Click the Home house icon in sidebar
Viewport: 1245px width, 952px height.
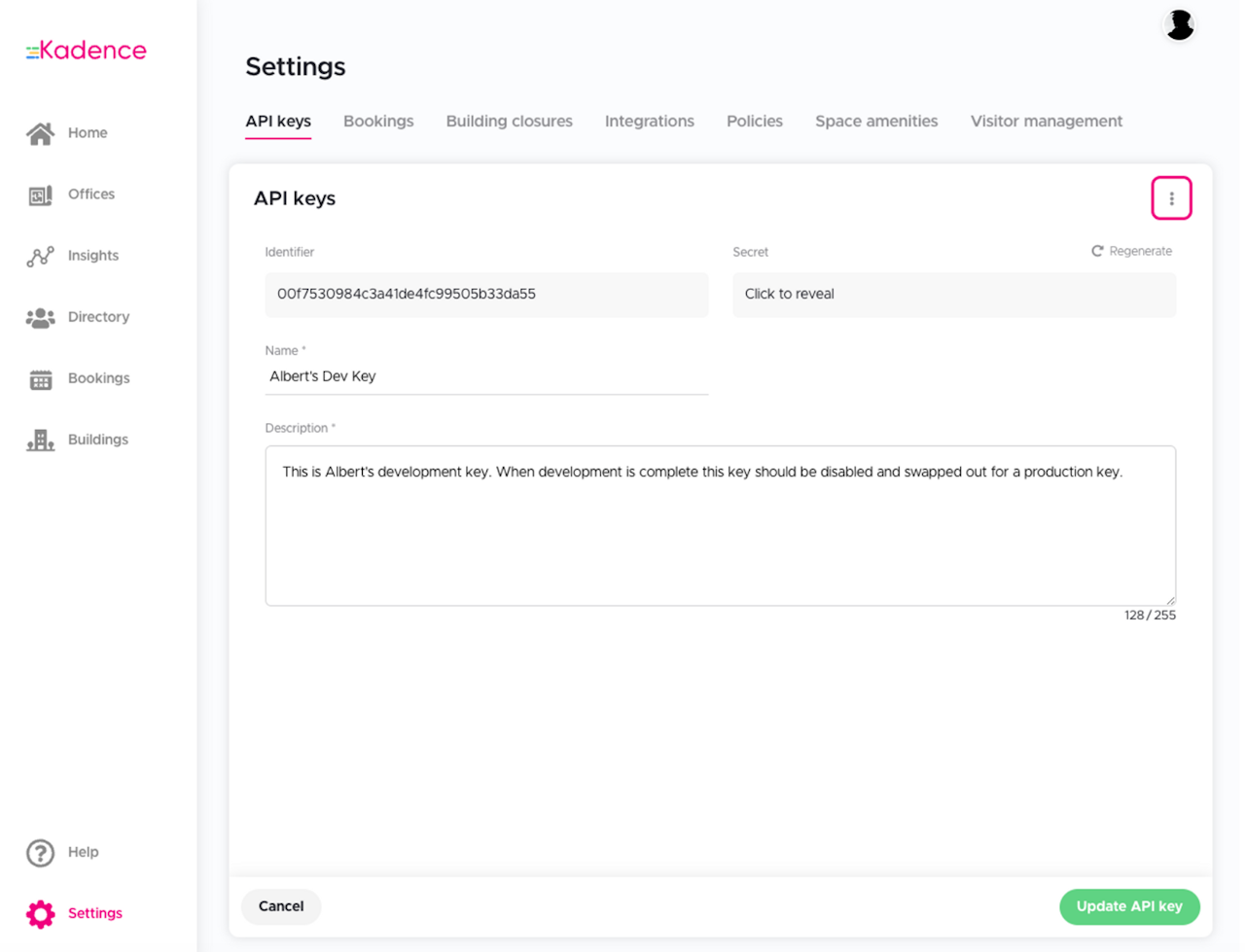(40, 133)
